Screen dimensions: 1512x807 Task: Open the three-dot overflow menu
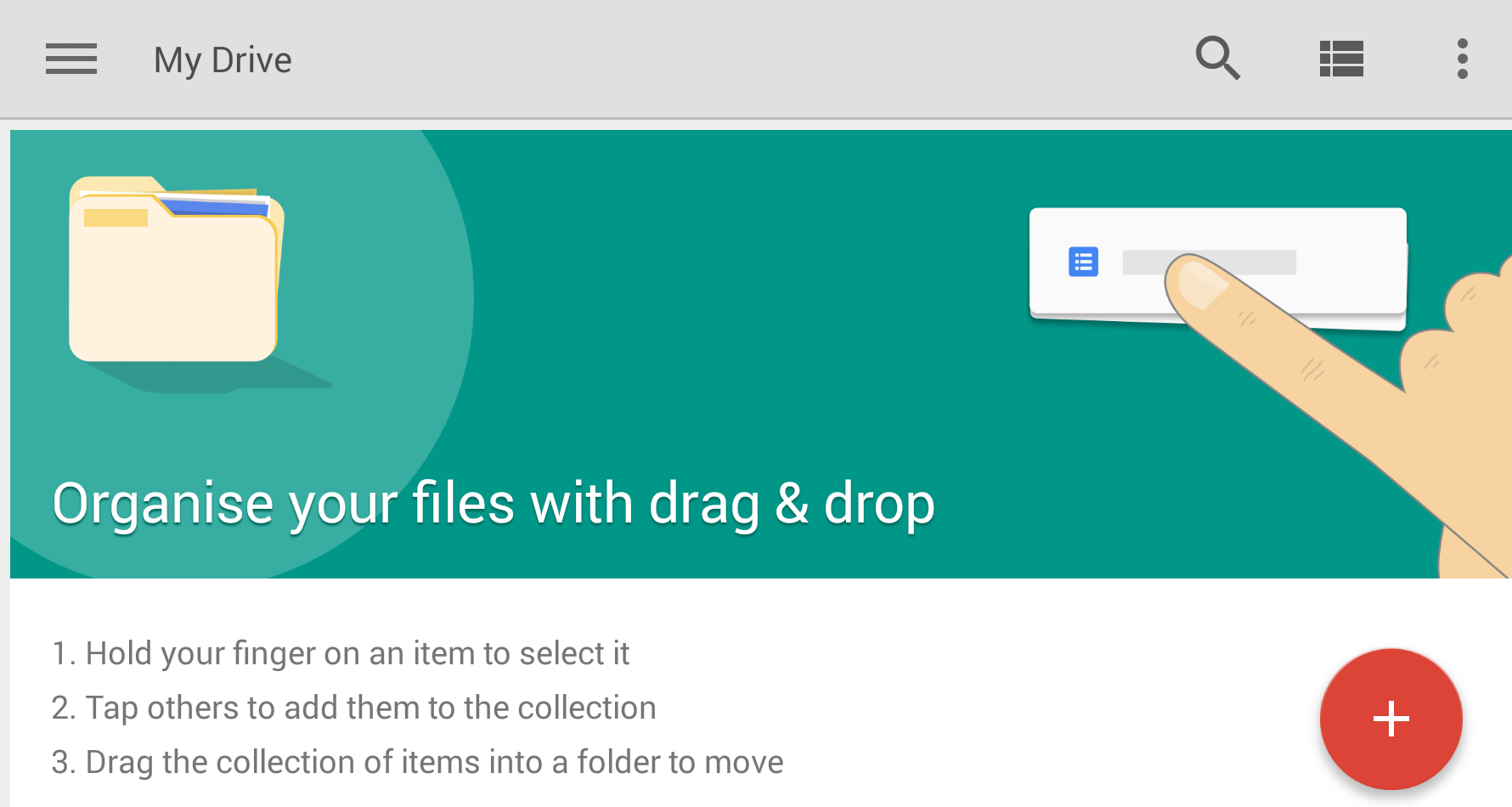point(1462,59)
